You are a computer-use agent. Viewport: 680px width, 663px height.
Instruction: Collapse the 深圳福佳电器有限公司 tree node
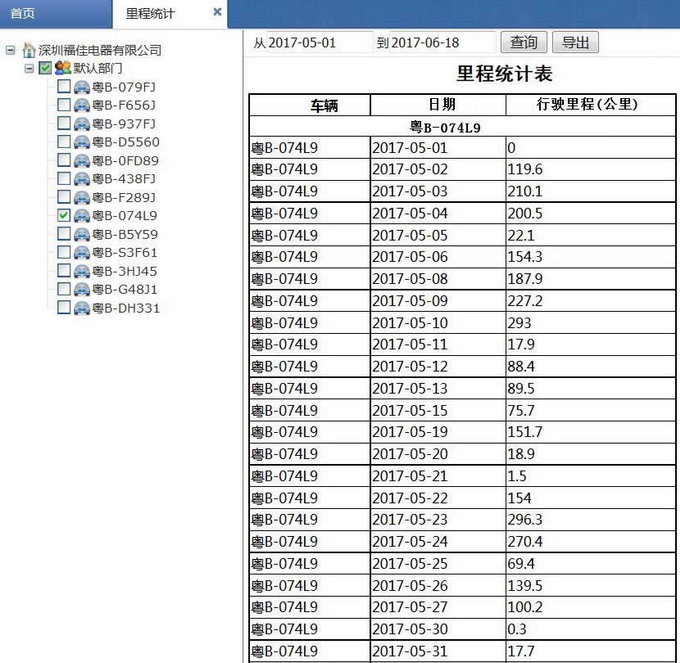[10, 50]
